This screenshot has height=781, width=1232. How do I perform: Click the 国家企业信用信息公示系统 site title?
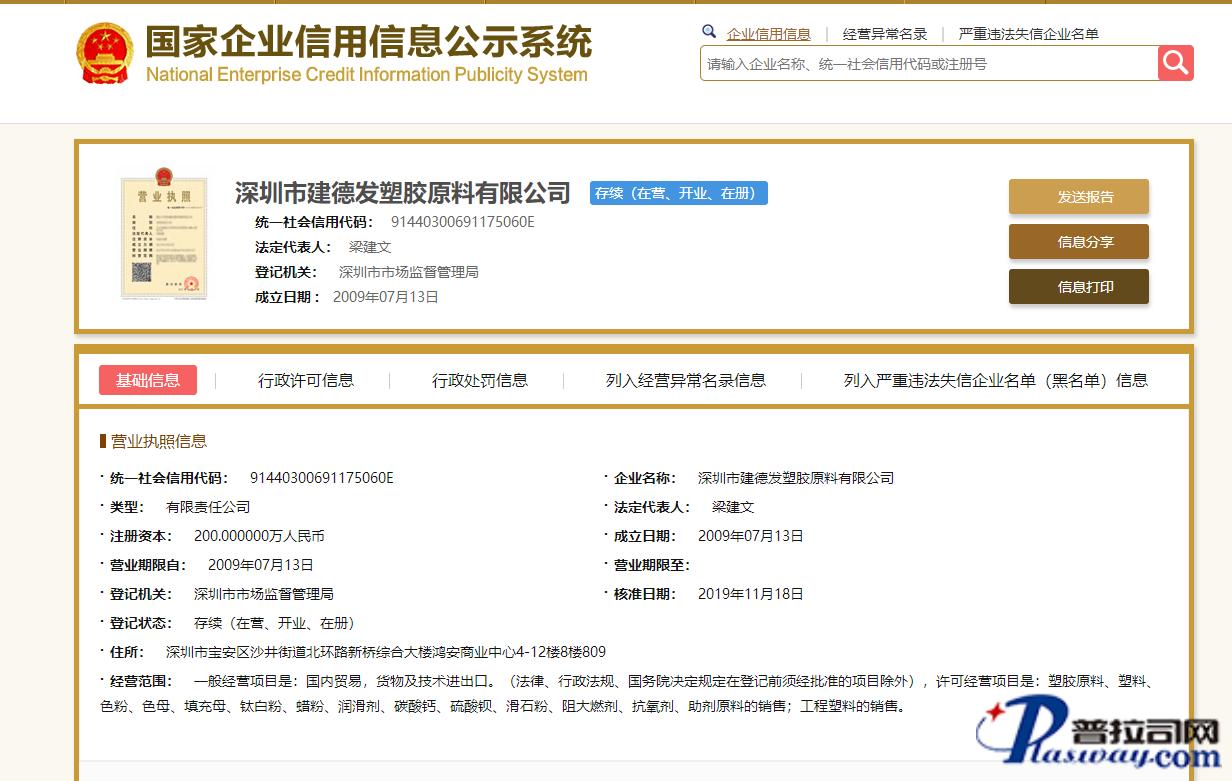[x=368, y=42]
